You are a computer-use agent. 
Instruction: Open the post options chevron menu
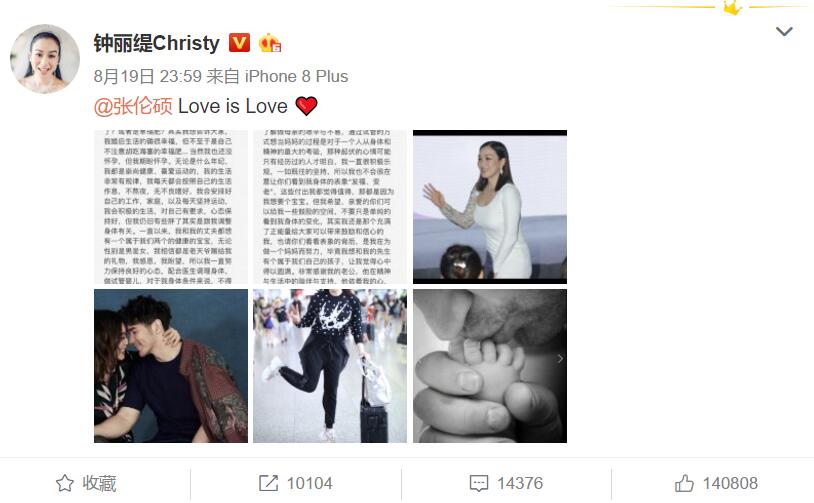coord(784,32)
